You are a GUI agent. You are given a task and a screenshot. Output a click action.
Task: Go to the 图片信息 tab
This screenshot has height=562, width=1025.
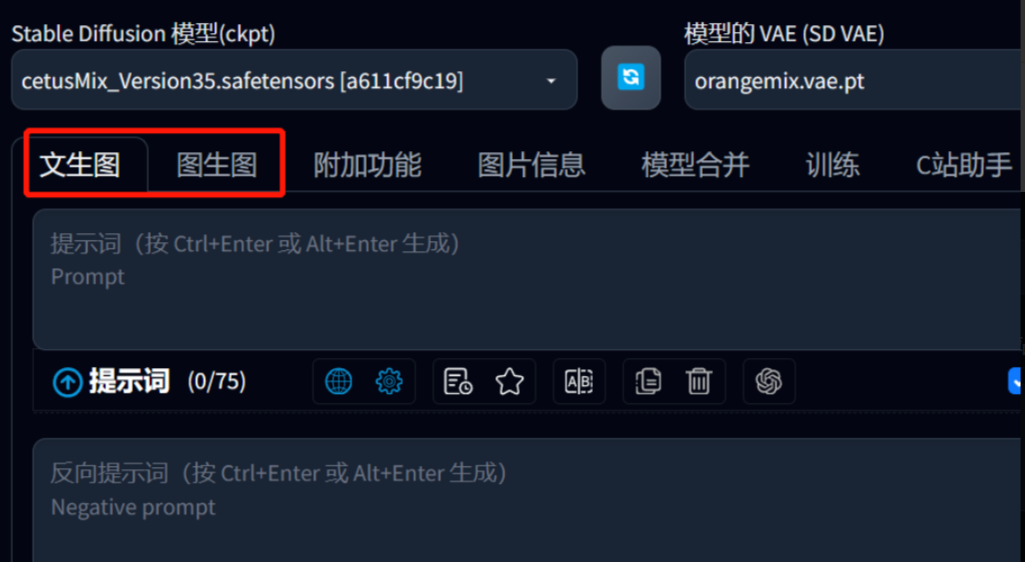pos(531,165)
